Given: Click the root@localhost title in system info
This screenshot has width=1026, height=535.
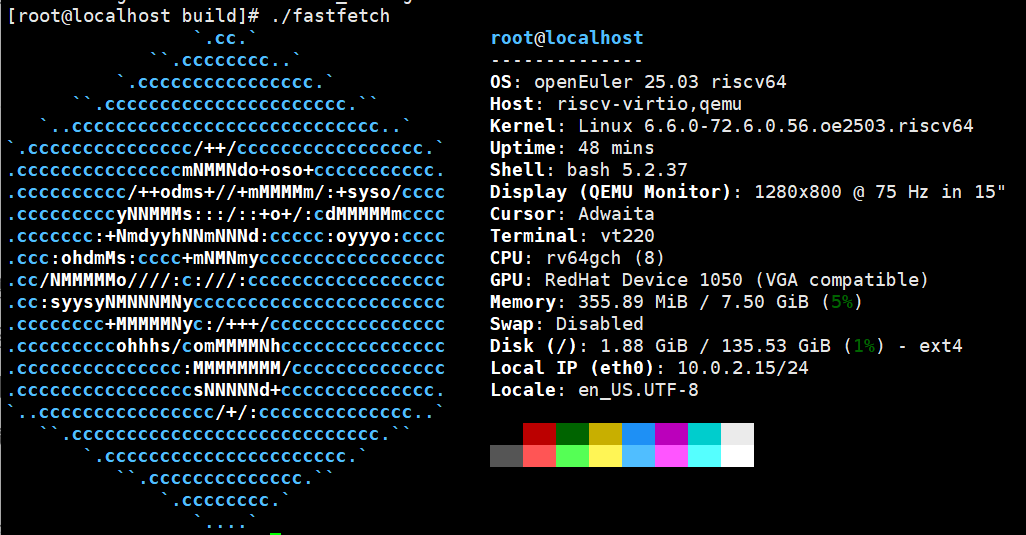Looking at the screenshot, I should 567,38.
